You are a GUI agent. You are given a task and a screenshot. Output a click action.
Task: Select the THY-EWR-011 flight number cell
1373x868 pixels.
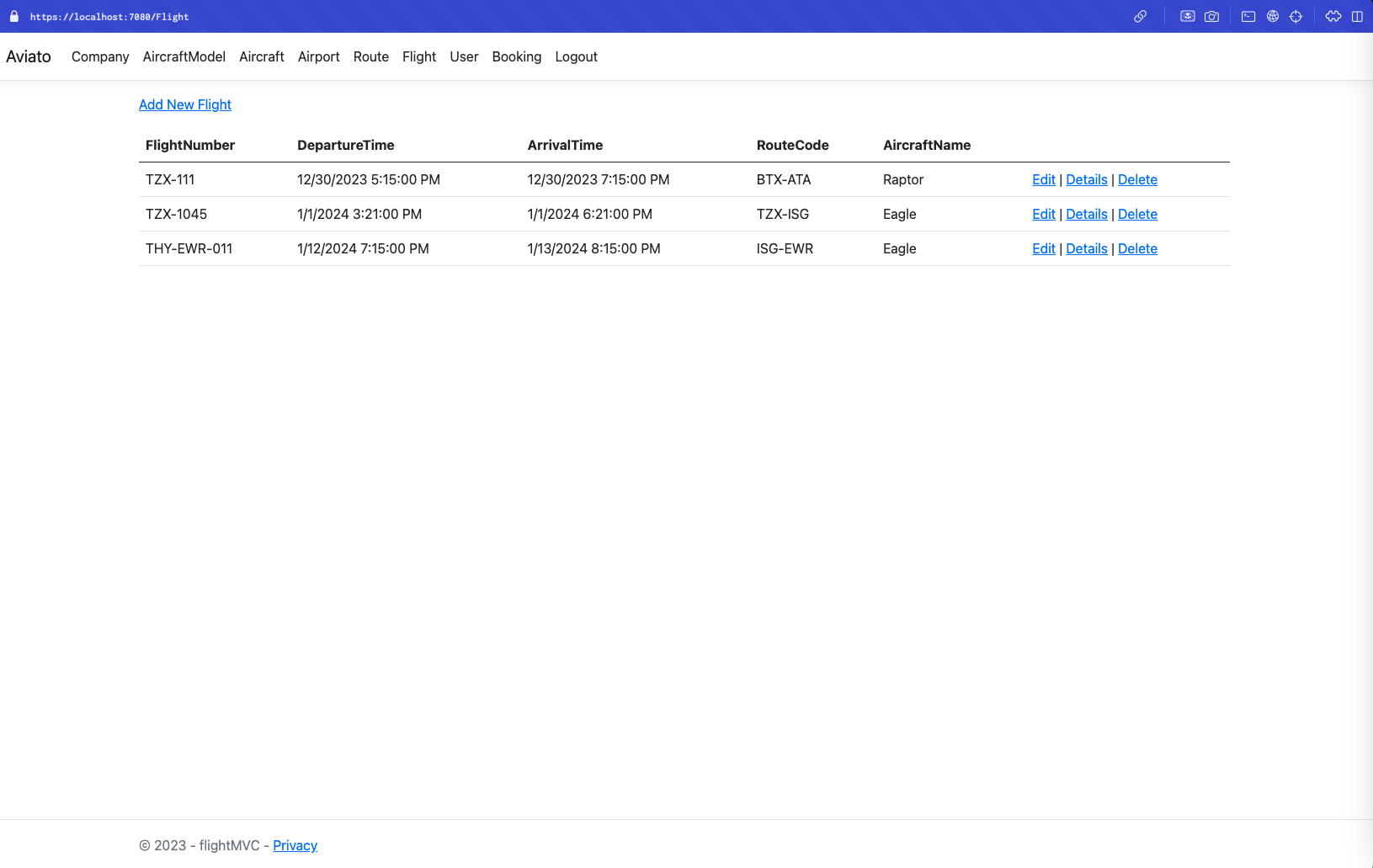click(189, 248)
